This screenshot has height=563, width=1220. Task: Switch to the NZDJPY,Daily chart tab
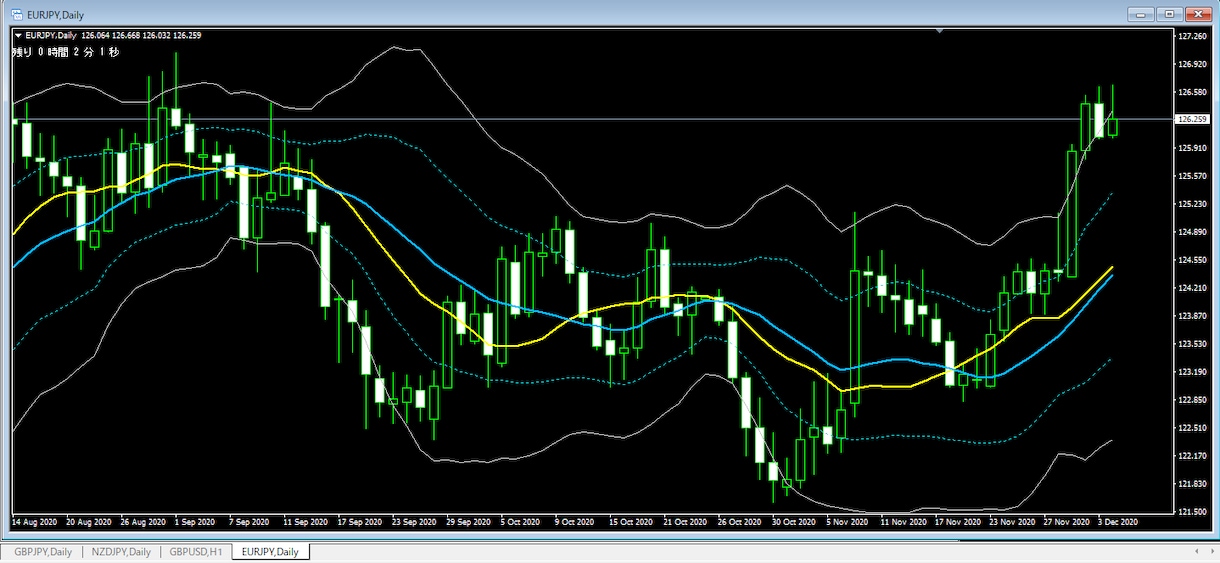(122, 551)
